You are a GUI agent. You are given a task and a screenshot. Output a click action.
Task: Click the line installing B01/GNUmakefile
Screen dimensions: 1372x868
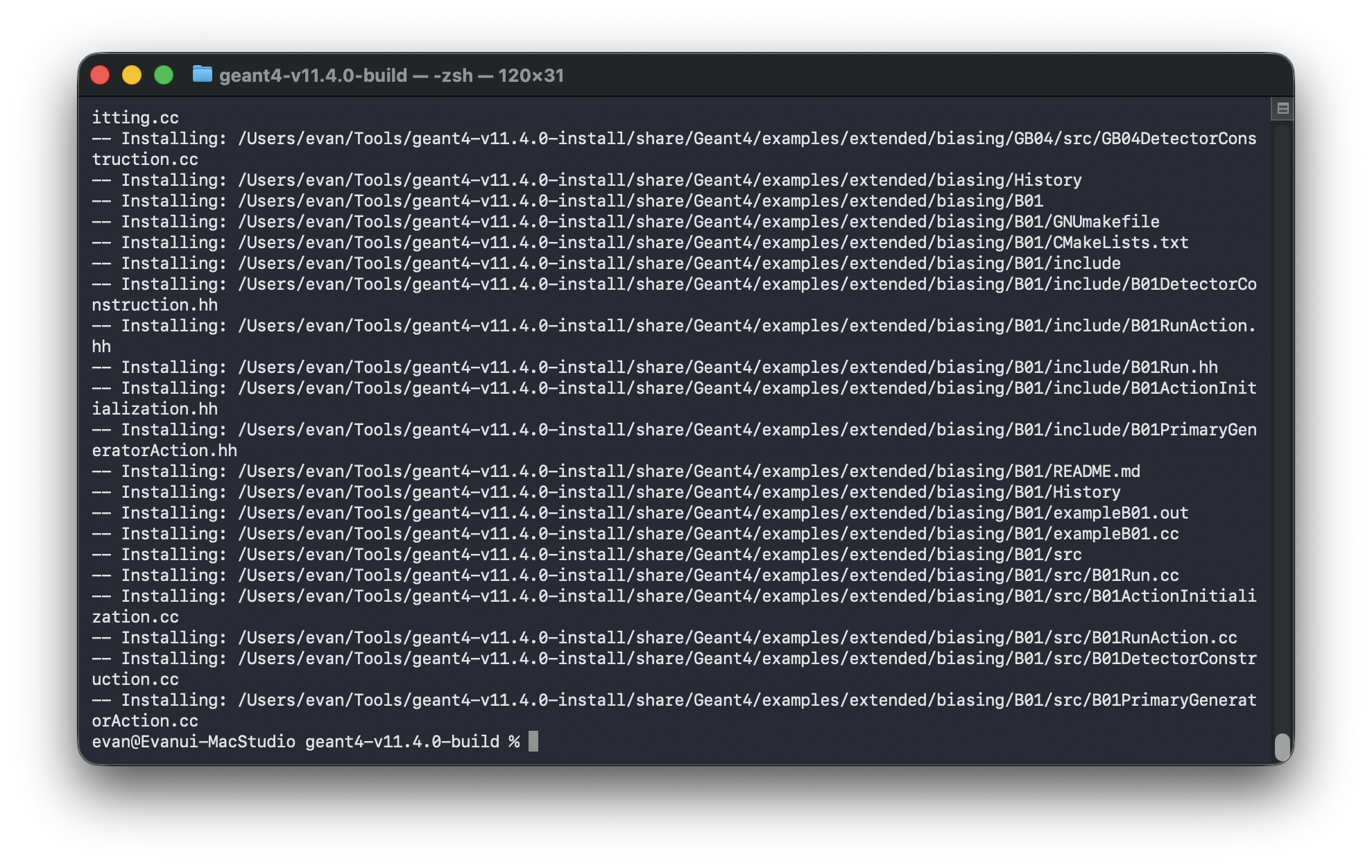[624, 221]
